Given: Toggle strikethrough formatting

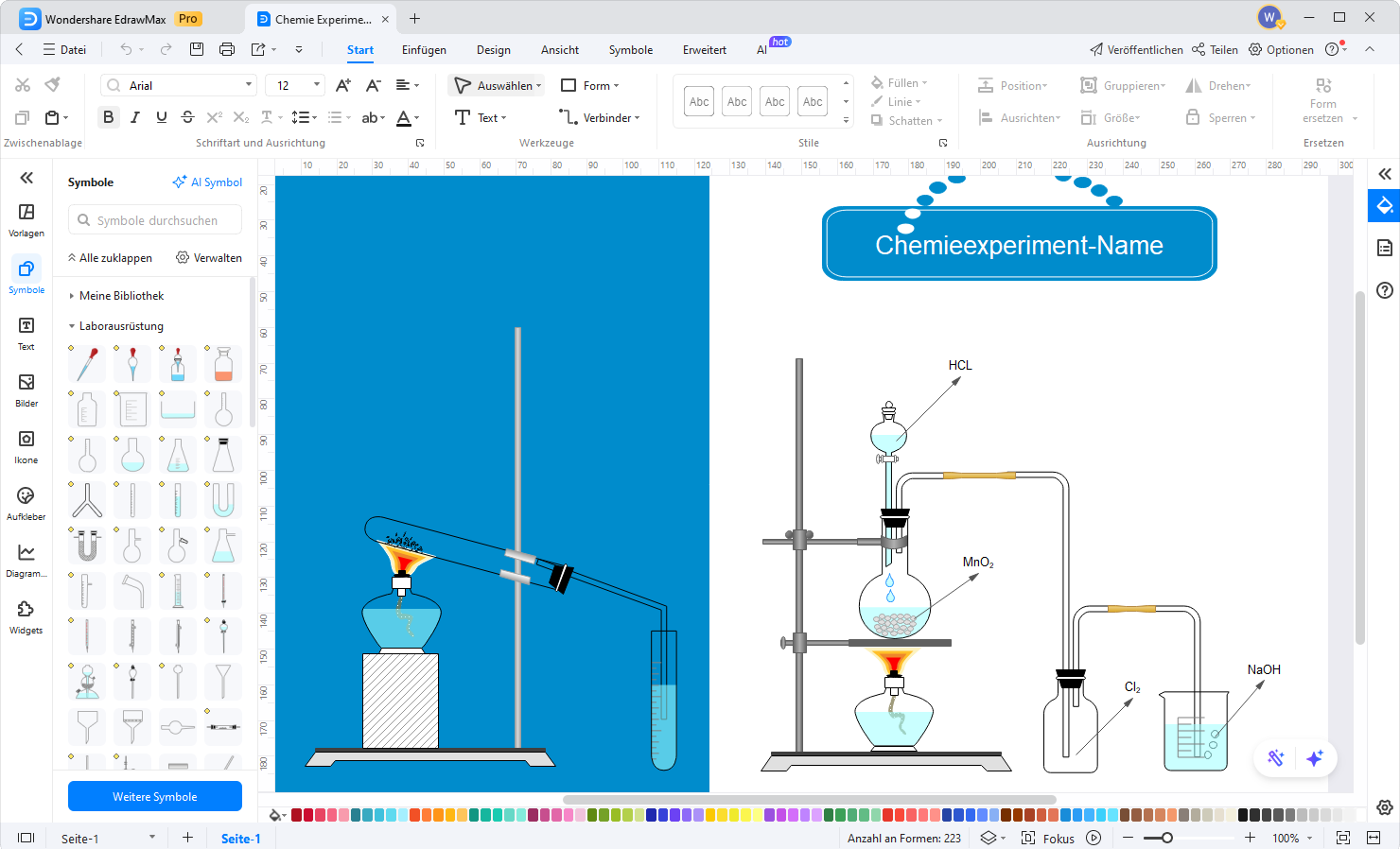Looking at the screenshot, I should 187,117.
